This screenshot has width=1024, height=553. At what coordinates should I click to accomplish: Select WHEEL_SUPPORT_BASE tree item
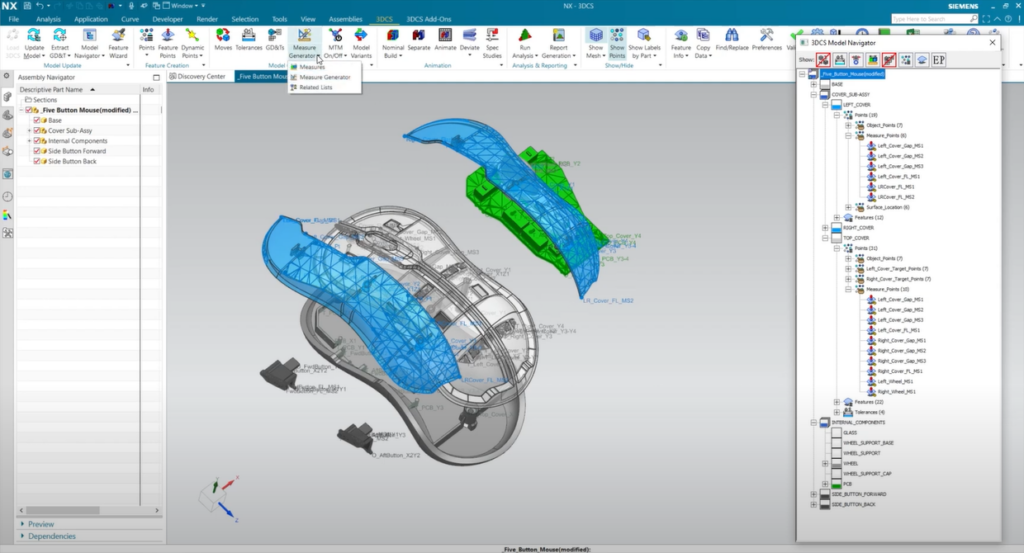point(868,443)
